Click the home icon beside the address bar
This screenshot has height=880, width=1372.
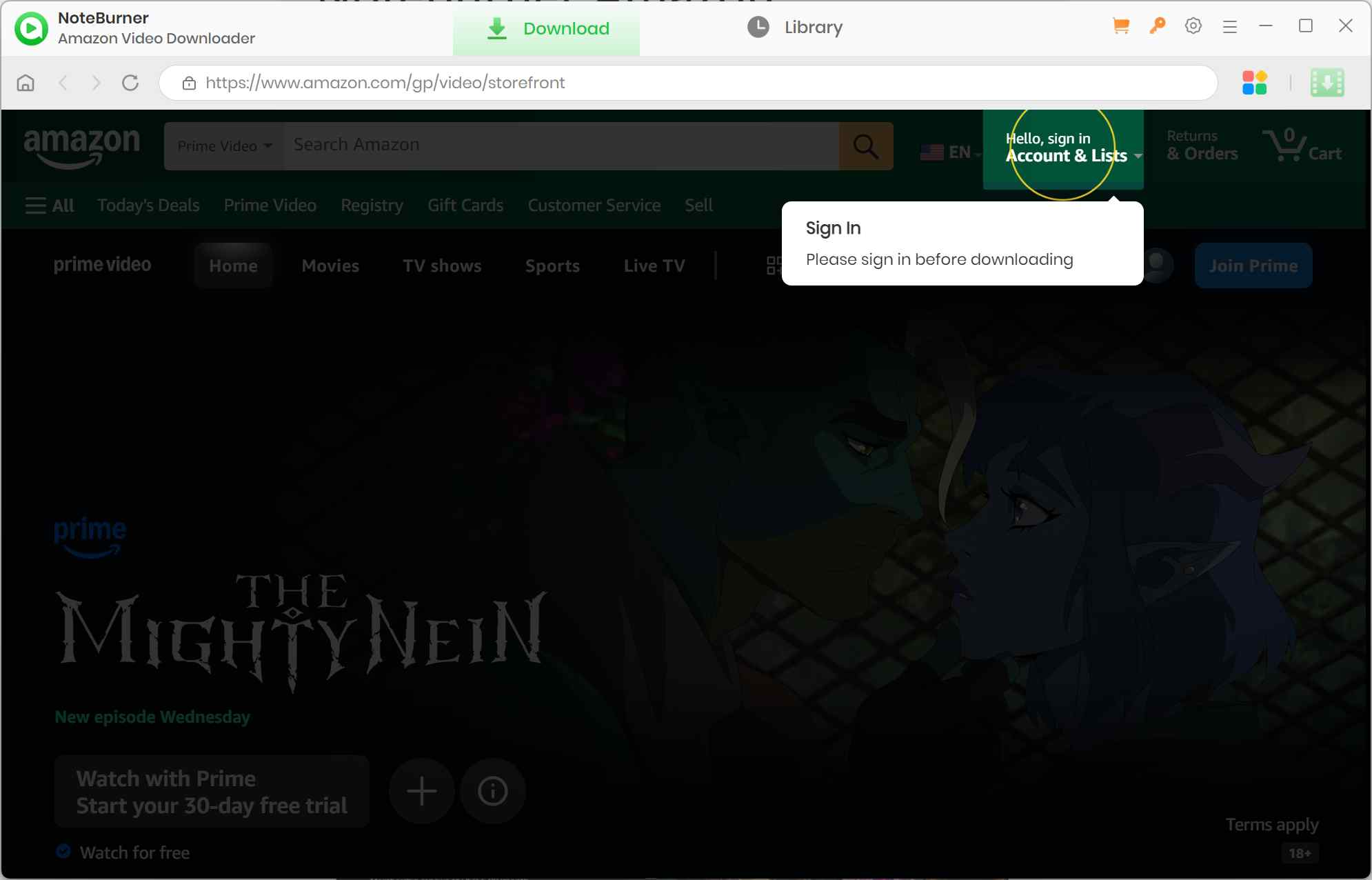25,82
